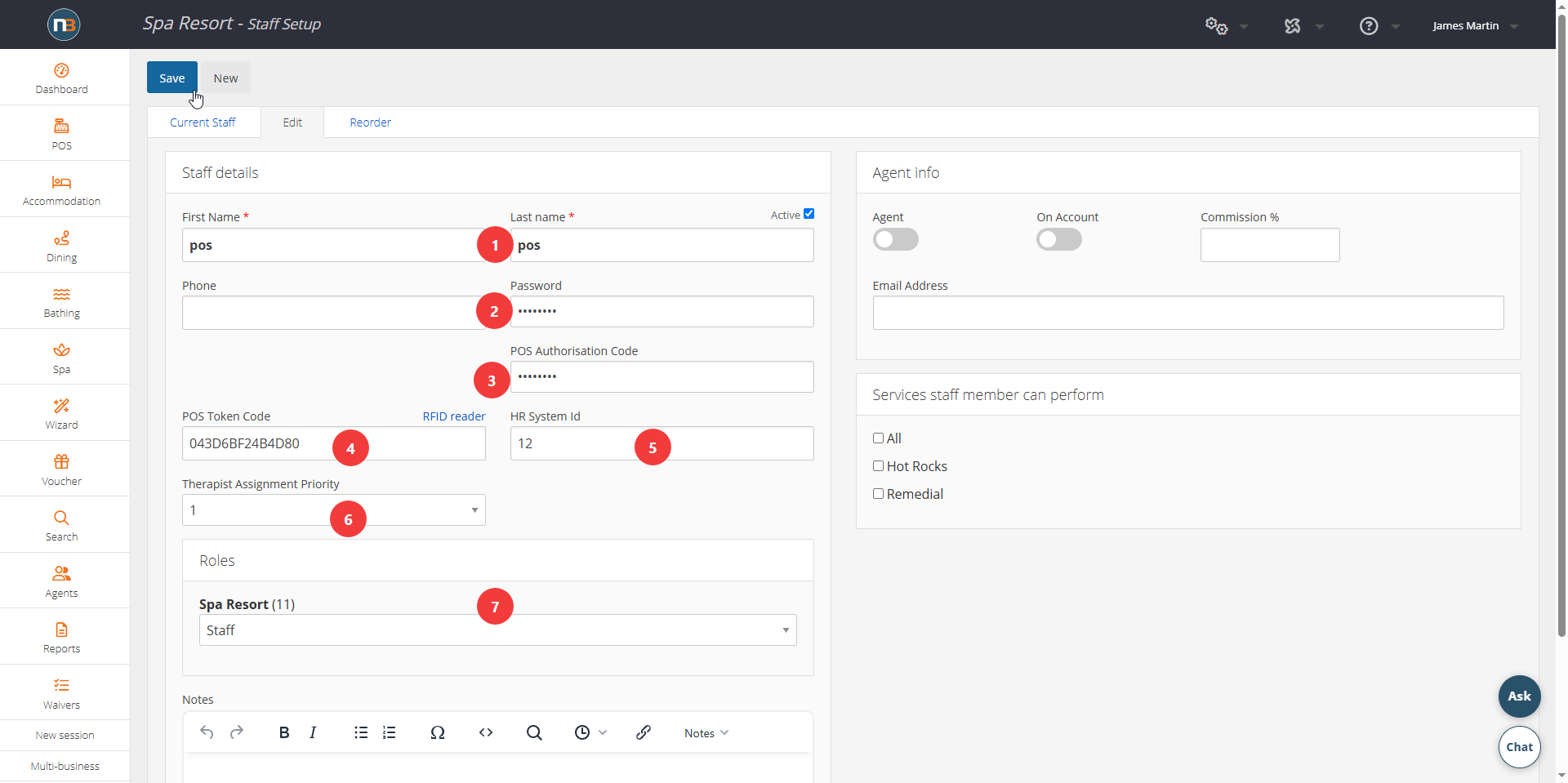Open the Chat button
Image resolution: width=1568 pixels, height=783 pixels.
[x=1519, y=747]
